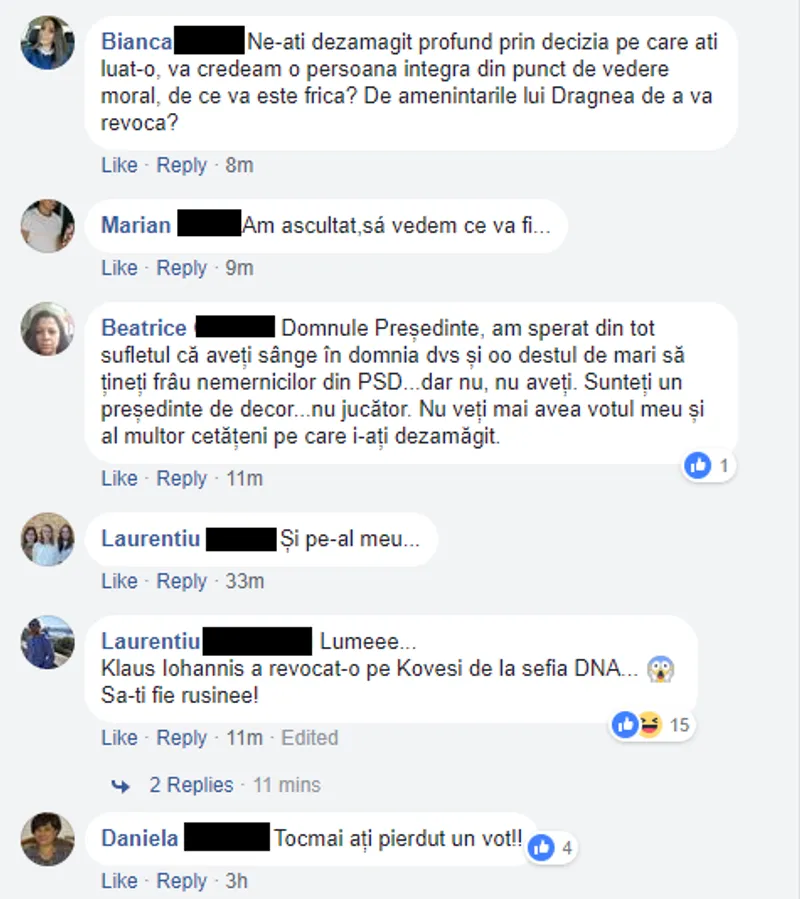Click the 8m timestamp on Bianca's comment
The width and height of the screenshot is (800, 899).
[x=239, y=165]
